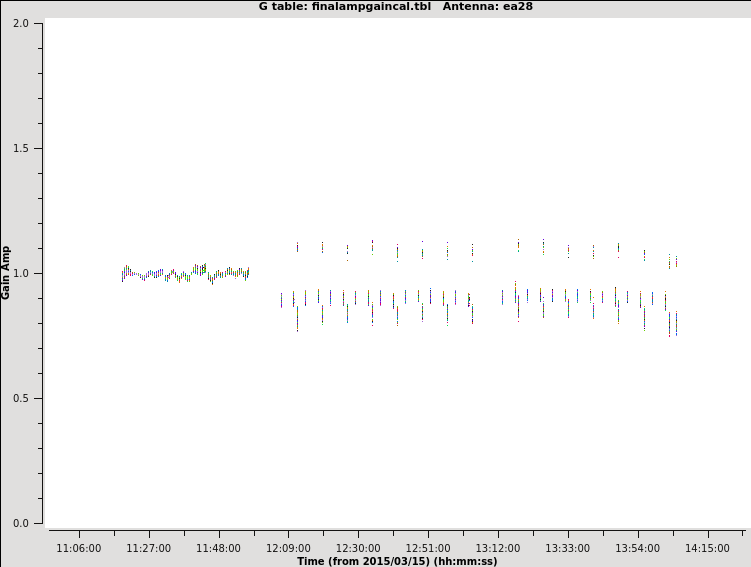Click the 0.5 y-axis tick label

[20, 398]
